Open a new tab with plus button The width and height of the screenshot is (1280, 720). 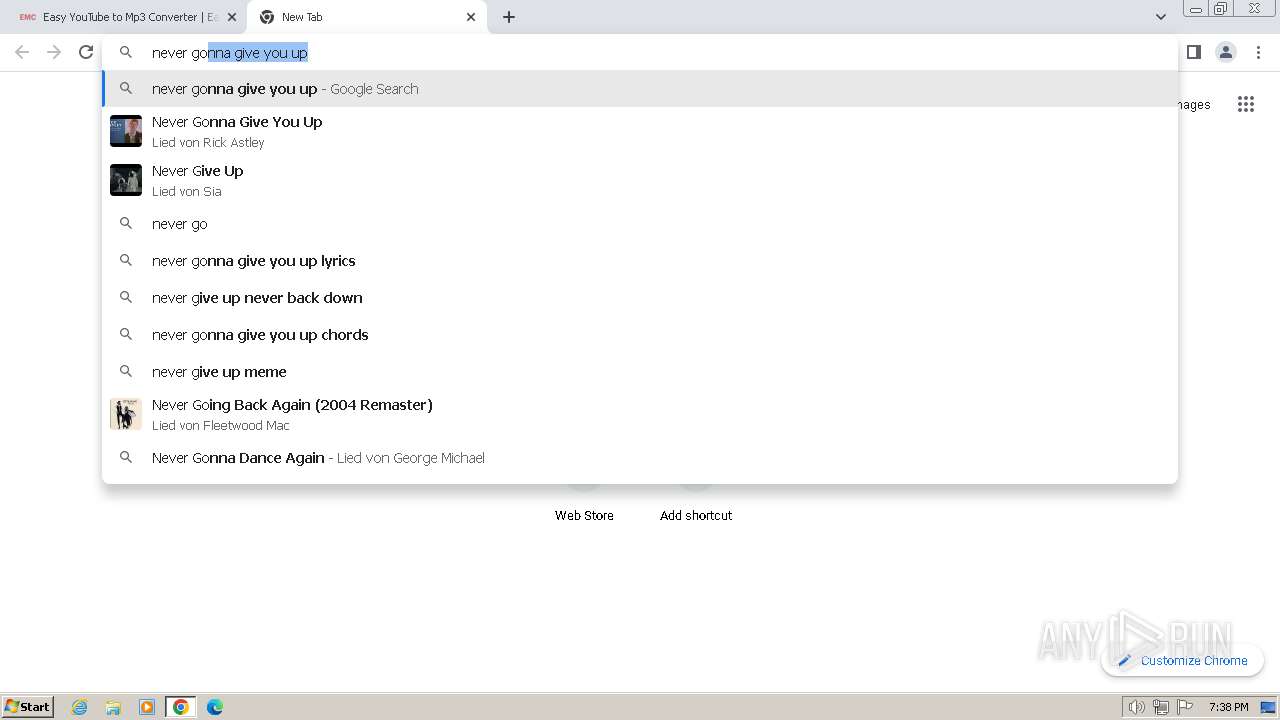(x=509, y=17)
